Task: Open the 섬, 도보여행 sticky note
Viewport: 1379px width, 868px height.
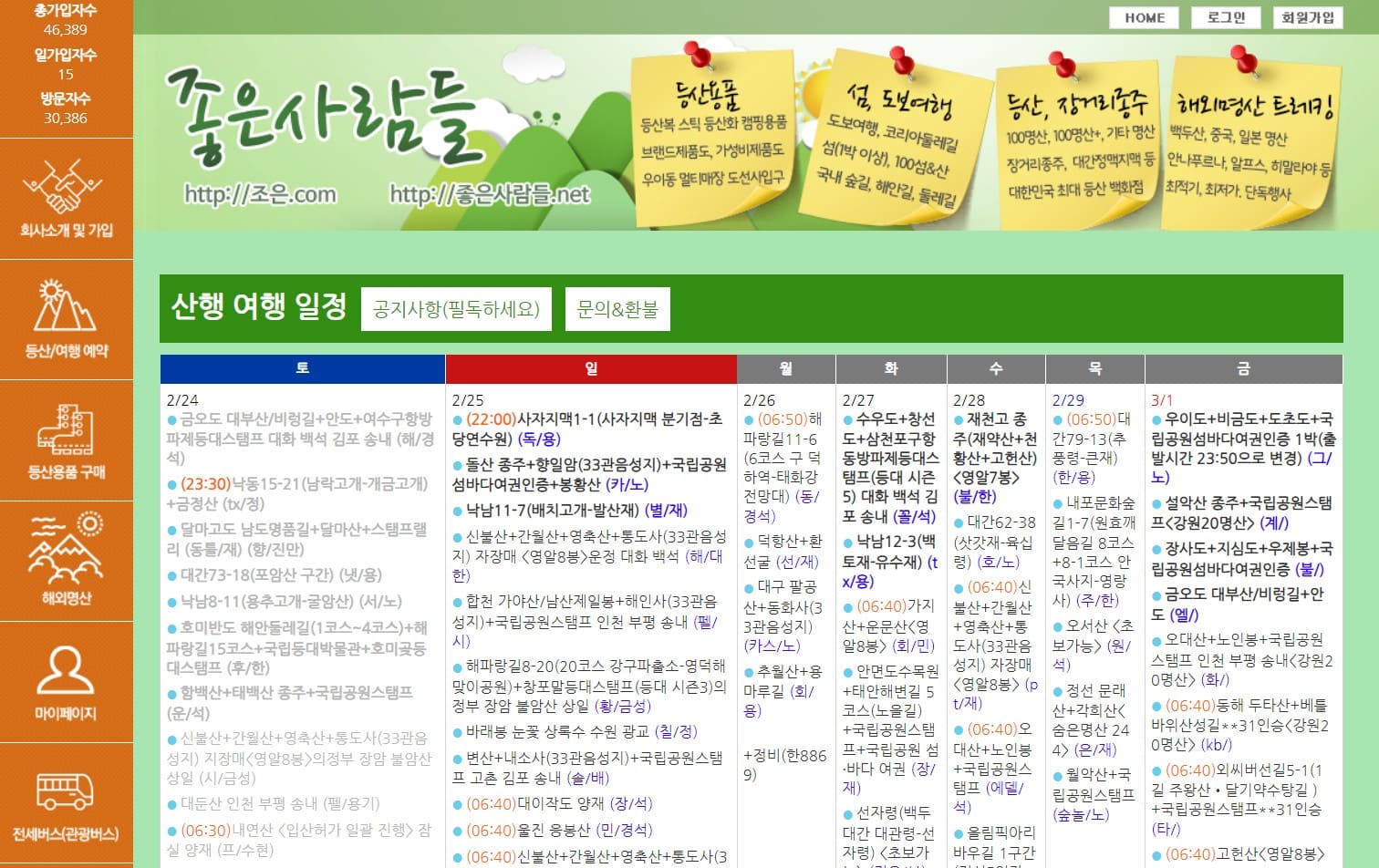Action: (x=889, y=137)
